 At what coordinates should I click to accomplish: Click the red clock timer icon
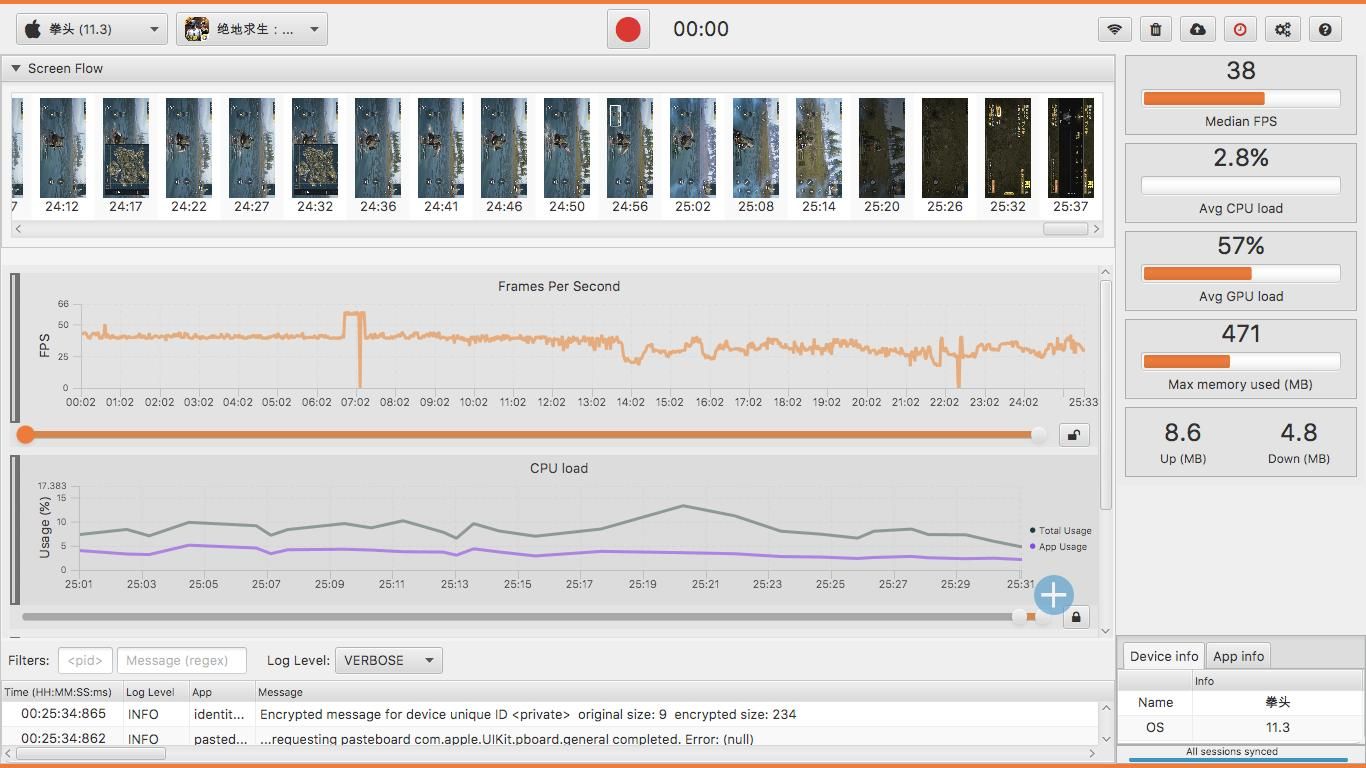1240,30
